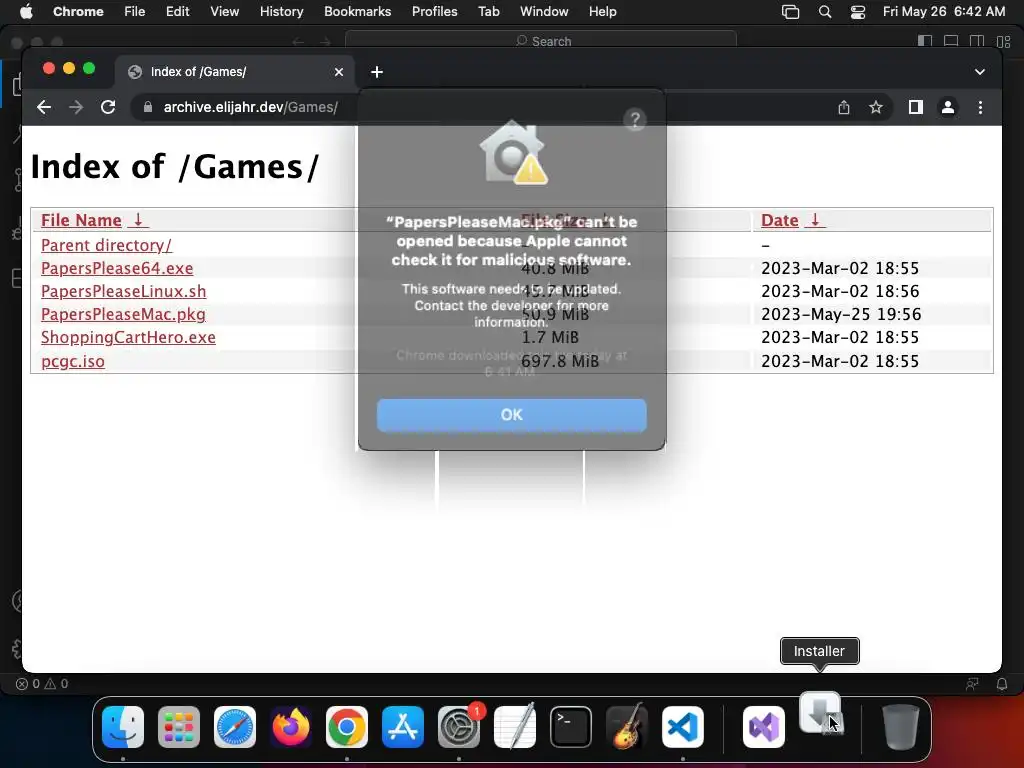Open the Chrome menu in menu bar

(78, 12)
